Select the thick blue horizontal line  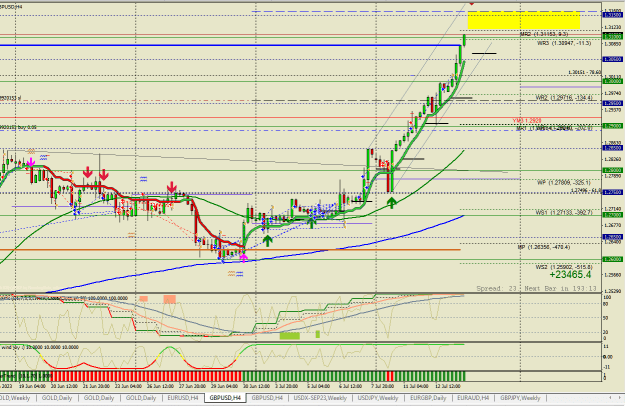pos(230,45)
